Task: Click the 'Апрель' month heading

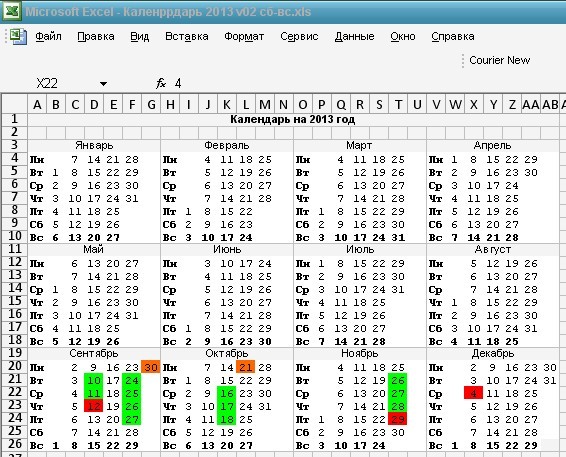Action: tap(492, 145)
